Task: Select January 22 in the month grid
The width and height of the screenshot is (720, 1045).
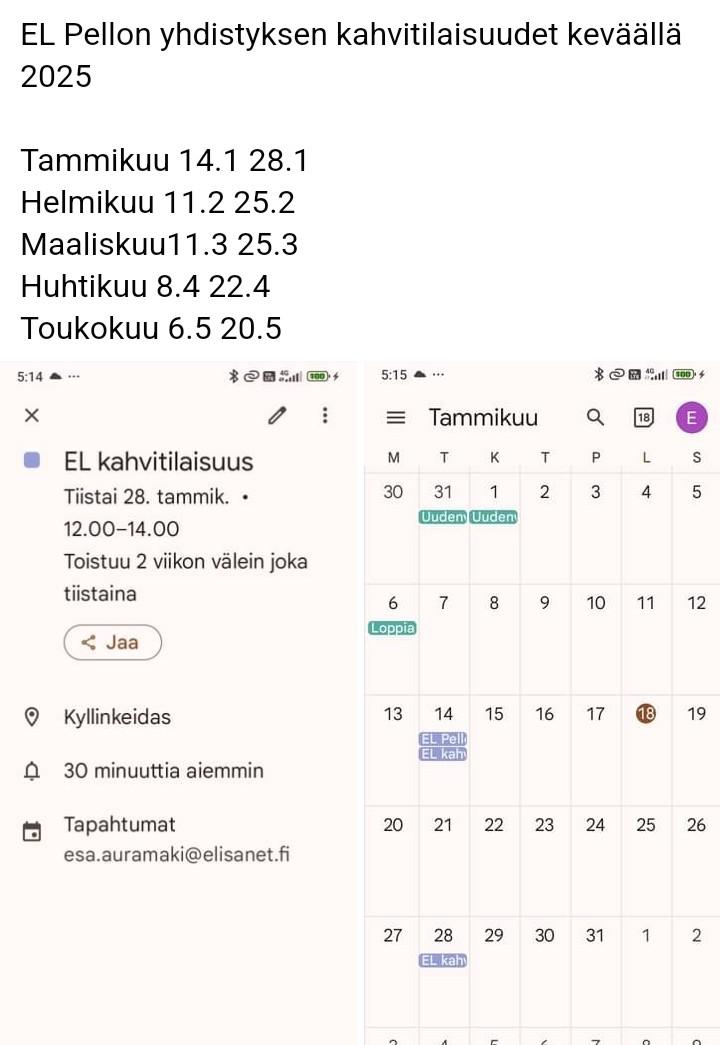Action: 494,825
